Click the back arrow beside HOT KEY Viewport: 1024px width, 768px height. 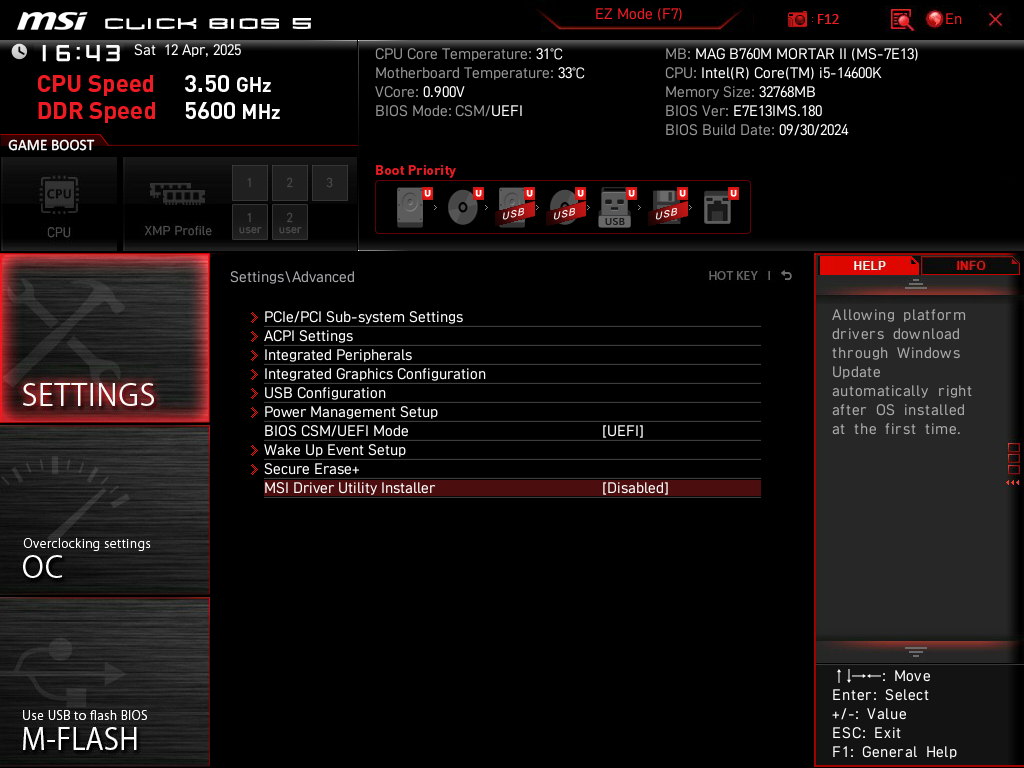(x=786, y=276)
